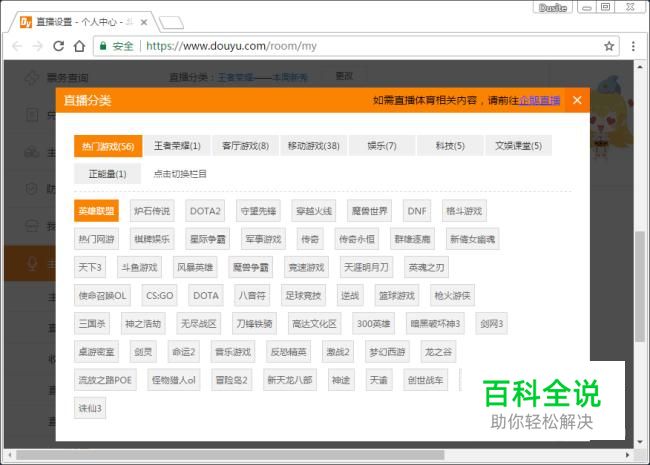Select the 天下3 category
The width and height of the screenshot is (650, 465).
point(90,267)
